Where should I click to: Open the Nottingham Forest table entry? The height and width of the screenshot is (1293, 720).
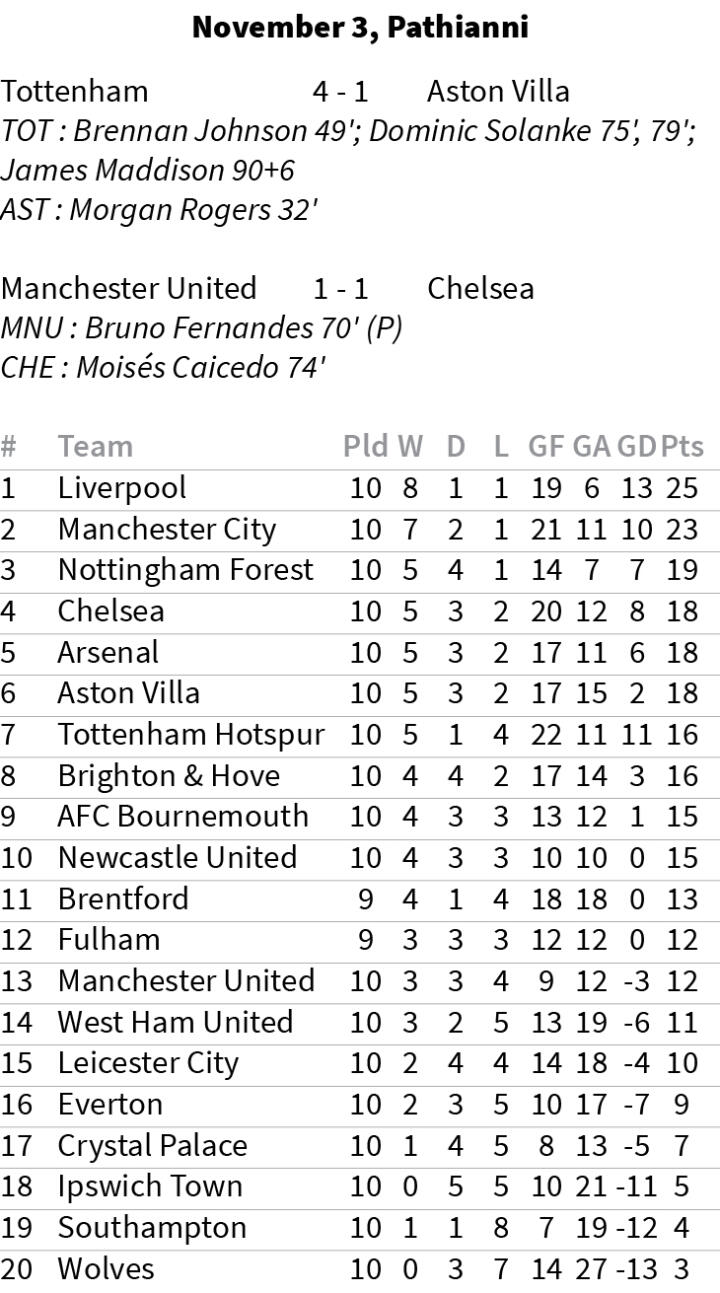[x=360, y=570]
